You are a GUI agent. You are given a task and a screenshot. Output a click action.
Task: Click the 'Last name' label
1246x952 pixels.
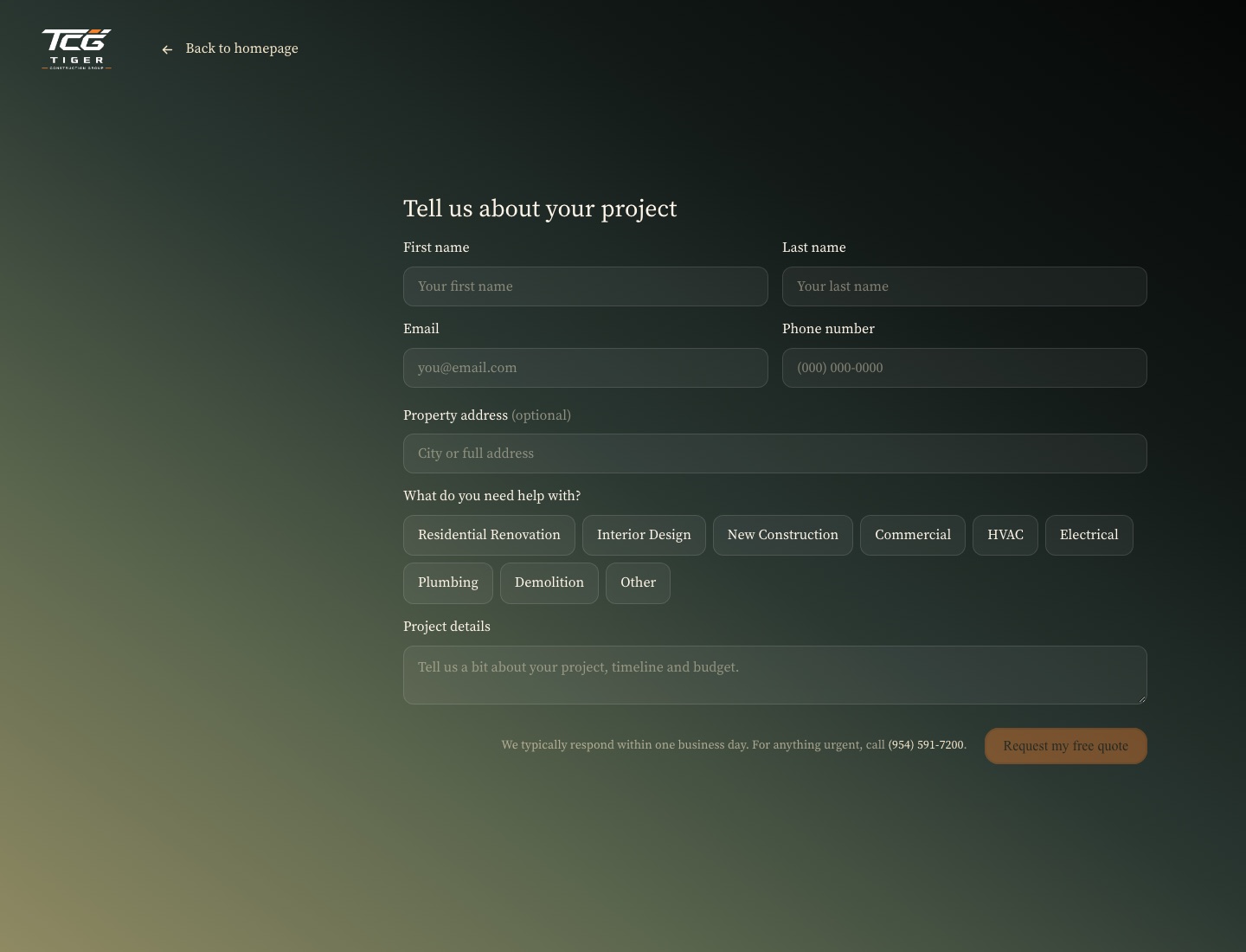tap(814, 248)
